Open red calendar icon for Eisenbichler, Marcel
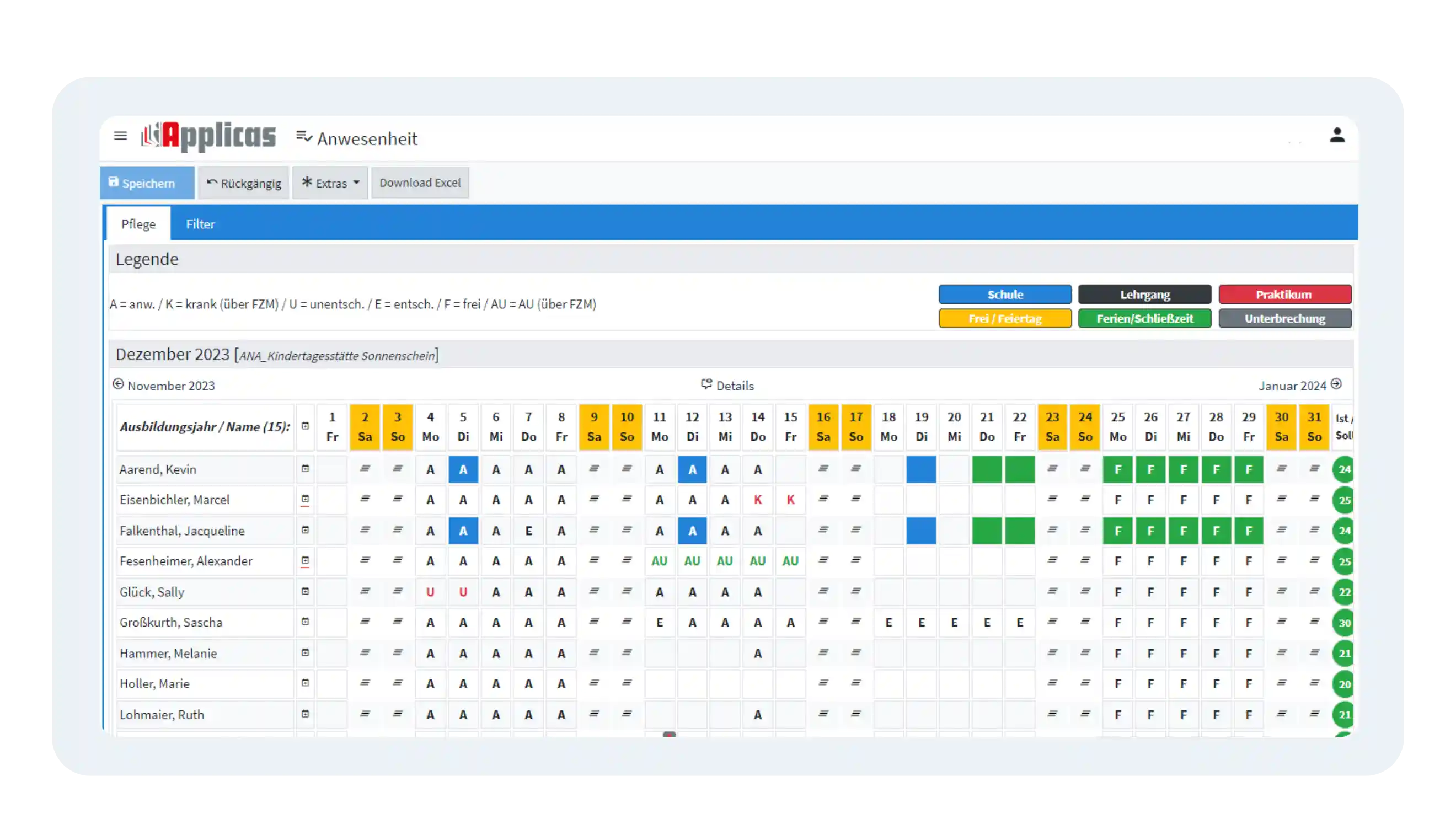Viewport: 1456px width, 819px height. tap(305, 500)
